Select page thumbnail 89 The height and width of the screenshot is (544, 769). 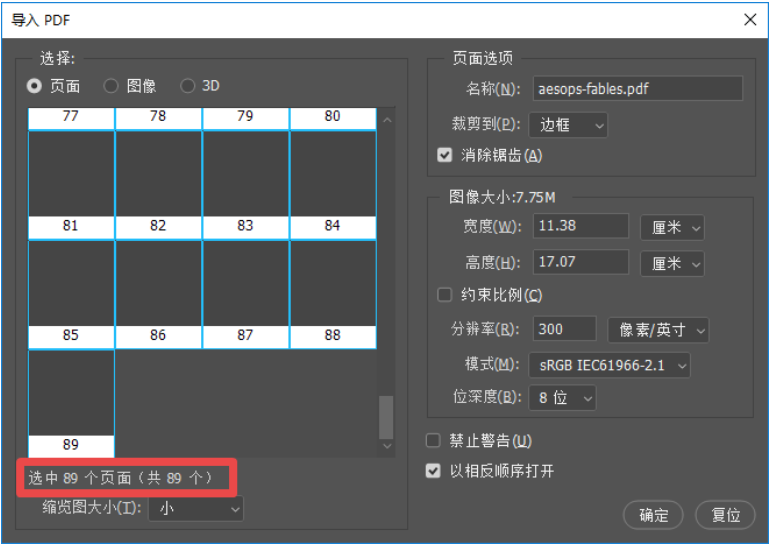tap(71, 404)
